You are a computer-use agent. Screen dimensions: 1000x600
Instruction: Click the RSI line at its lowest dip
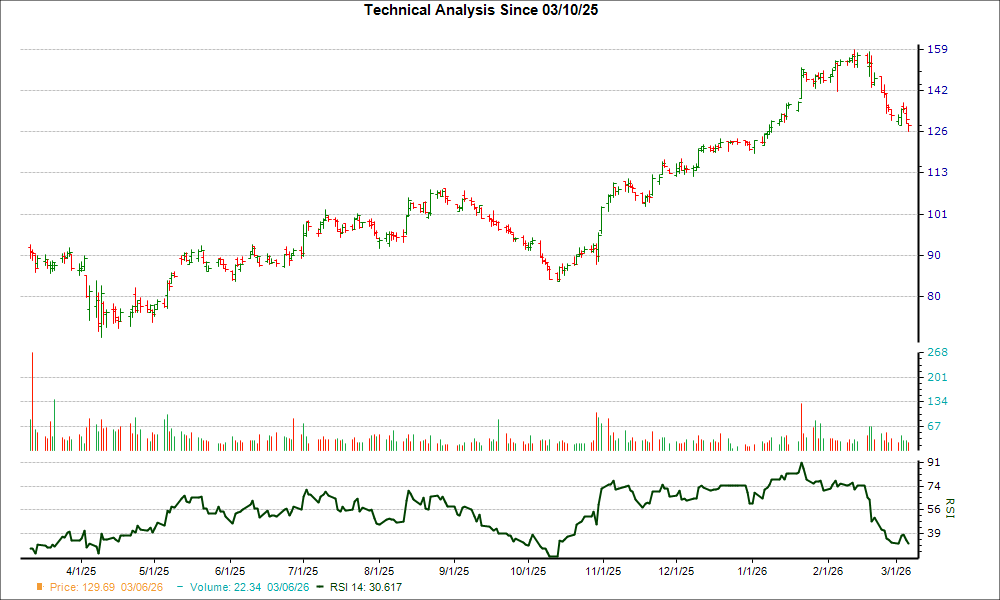tap(552, 554)
